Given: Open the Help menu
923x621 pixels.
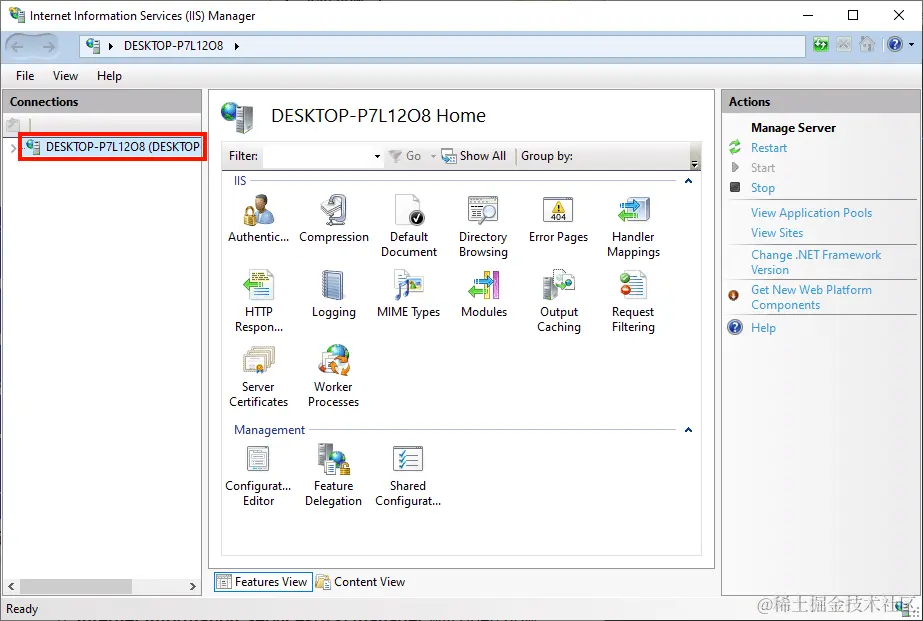Looking at the screenshot, I should click(x=109, y=76).
